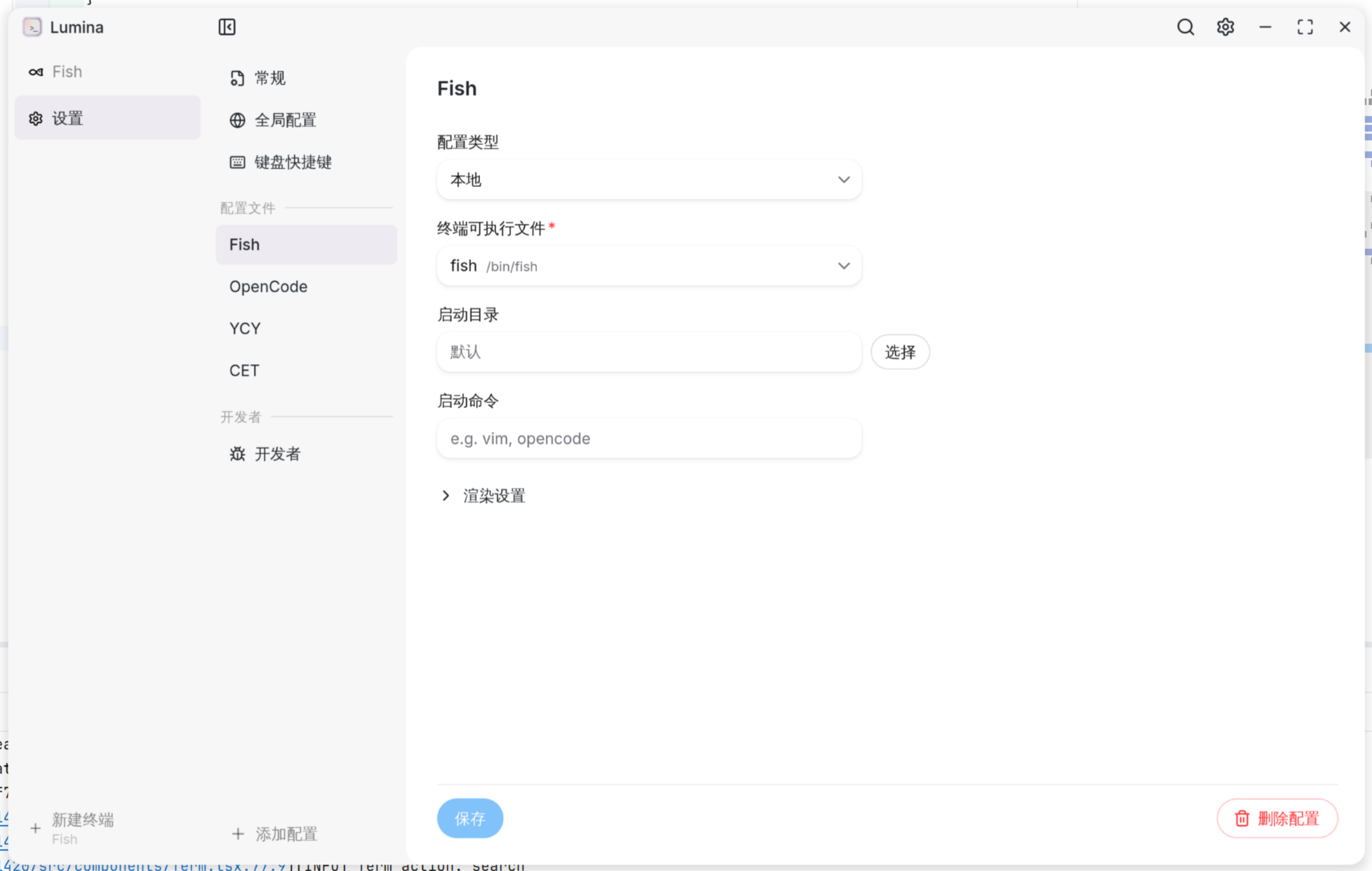Viewport: 1372px width, 871px height.
Task: Click the 保存 save button
Action: 470,818
